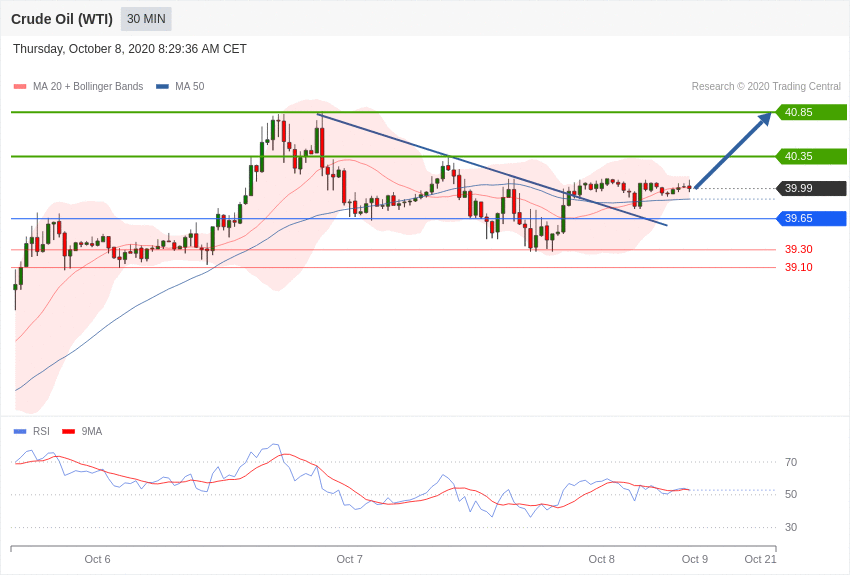Click the 40.85 green price tag

pos(811,112)
